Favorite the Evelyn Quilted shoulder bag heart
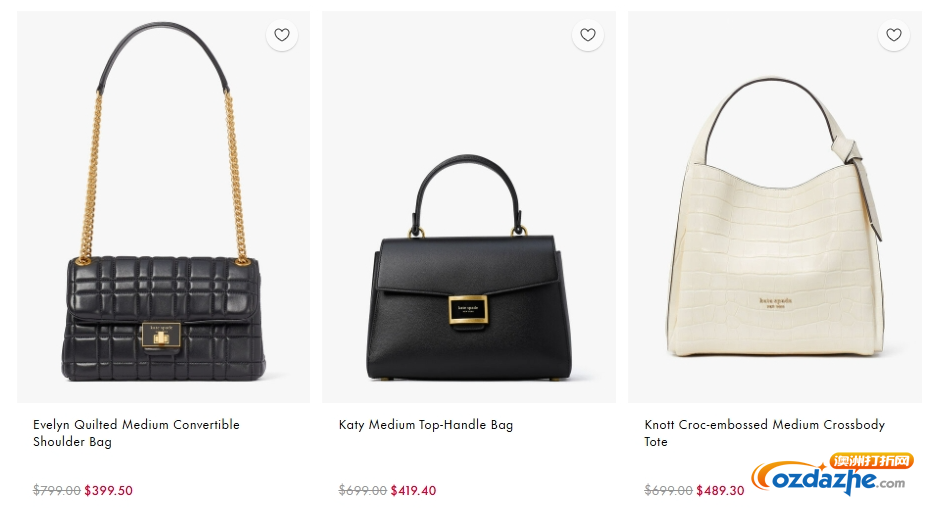Image resolution: width=936 pixels, height=508 pixels. click(282, 35)
